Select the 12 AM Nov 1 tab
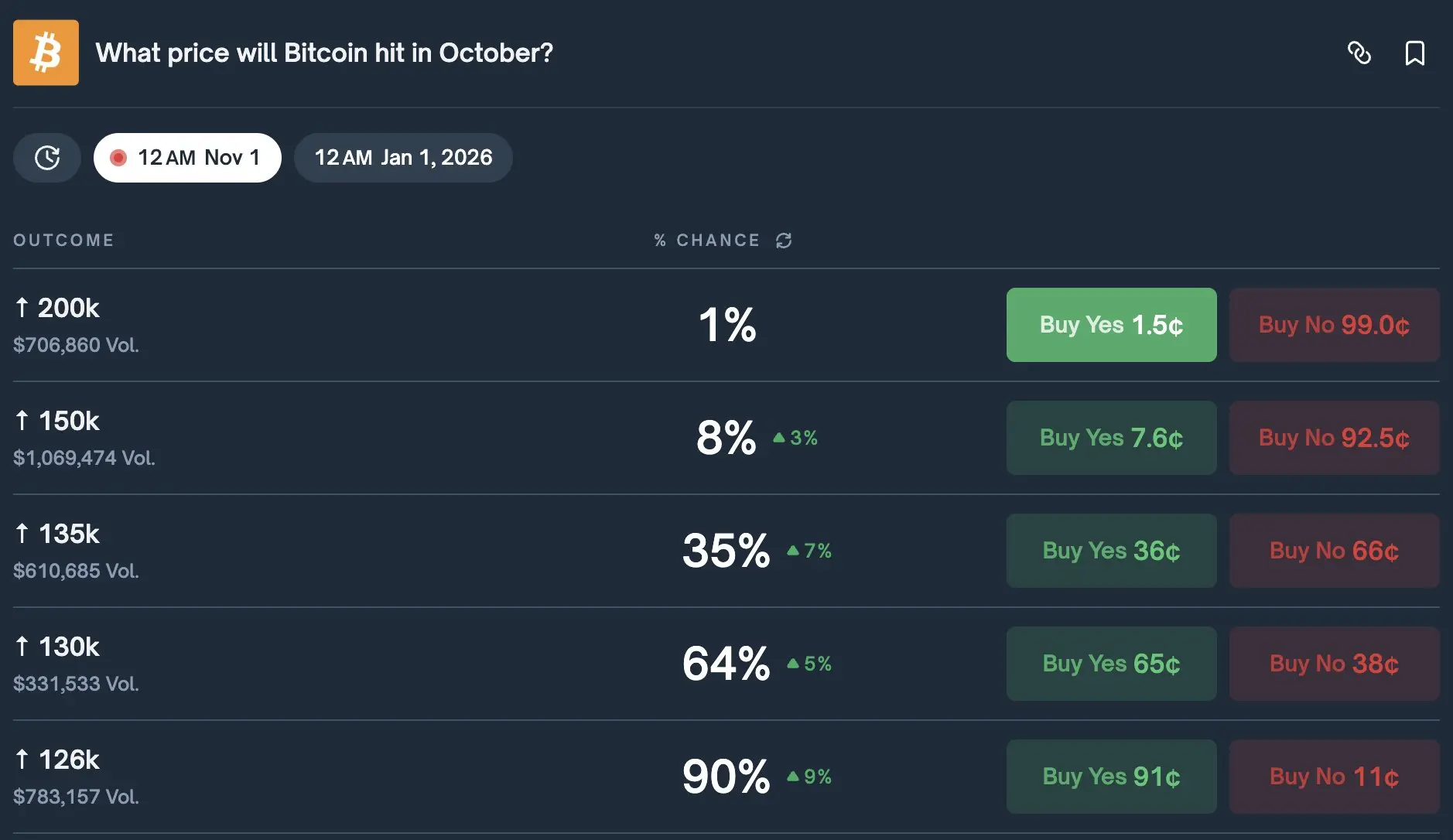The image size is (1453, 840). click(x=187, y=158)
